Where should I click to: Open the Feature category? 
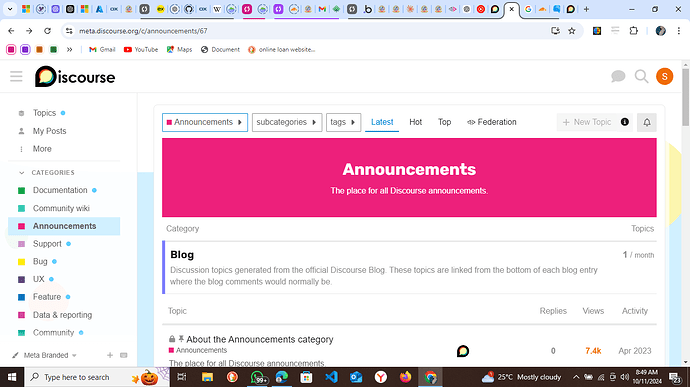pyautogui.click(x=47, y=297)
